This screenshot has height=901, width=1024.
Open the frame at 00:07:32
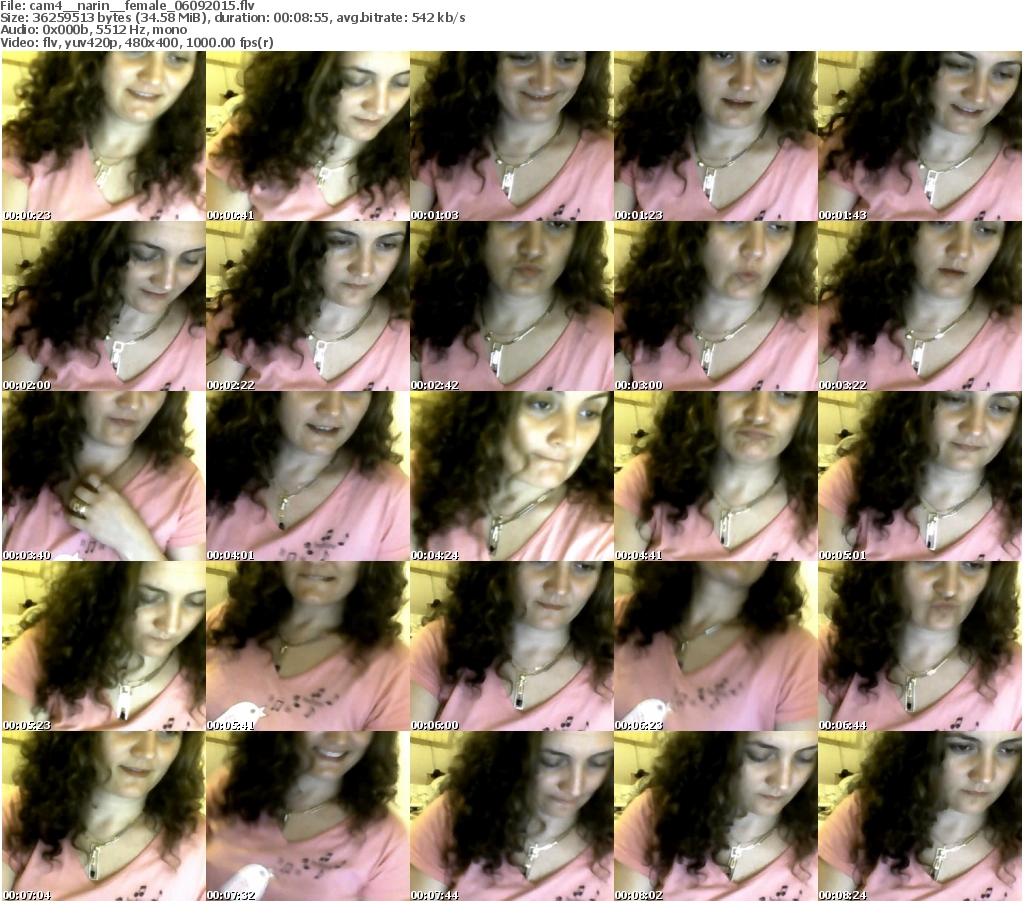click(x=308, y=816)
